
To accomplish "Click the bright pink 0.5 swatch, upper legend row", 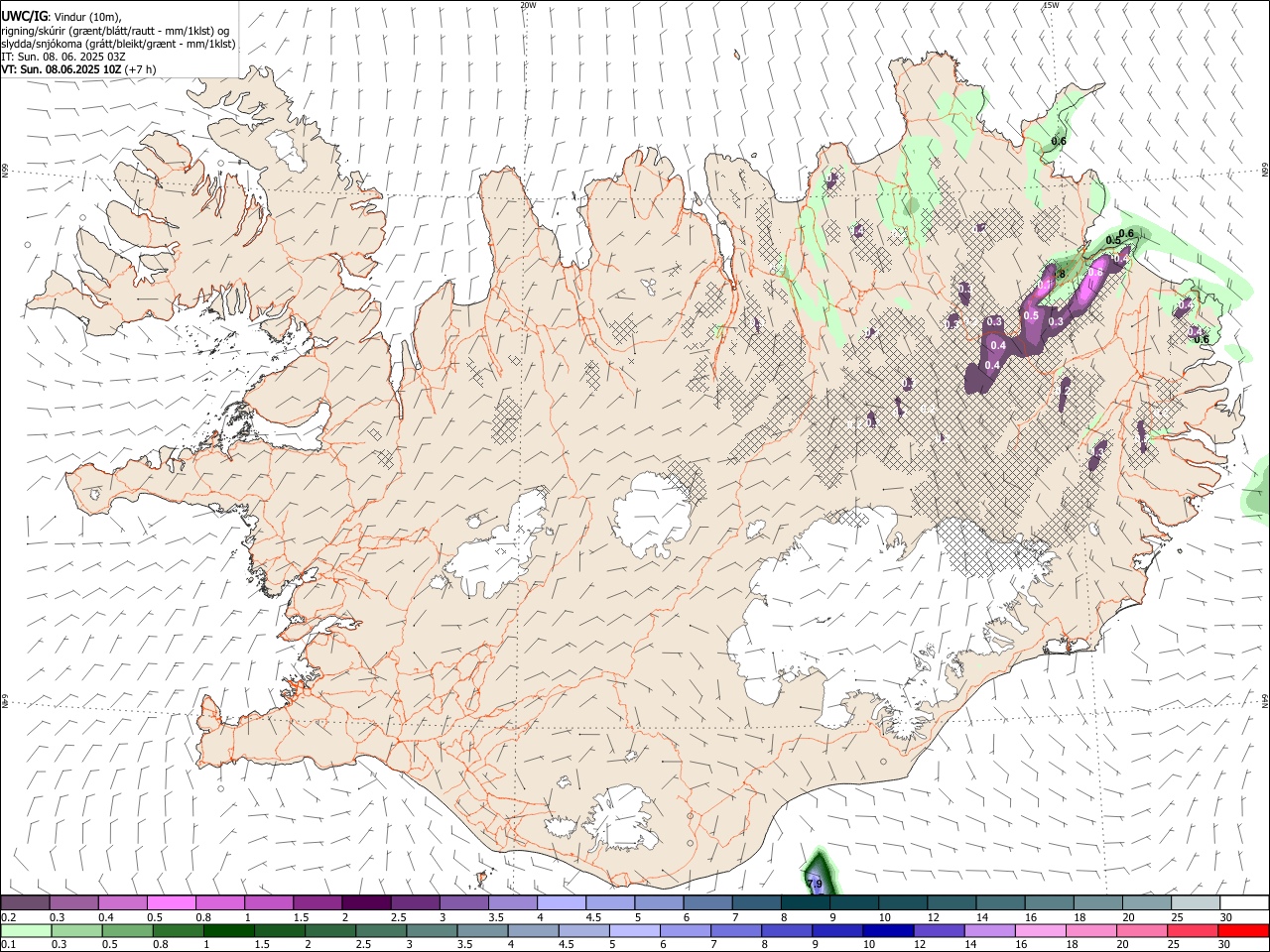I will coord(171,902).
